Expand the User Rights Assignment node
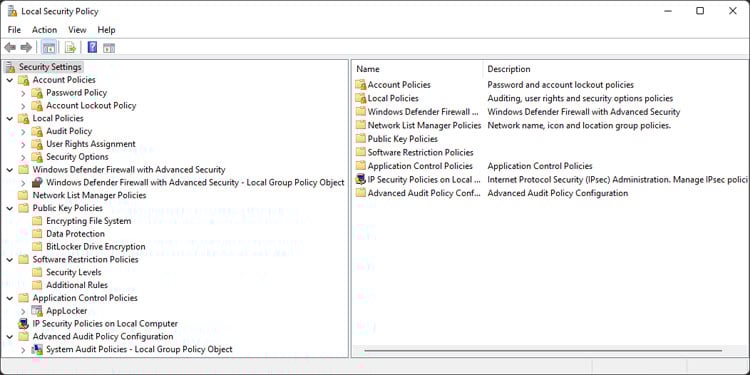Viewport: 750px width, 375px height. click(x=23, y=144)
